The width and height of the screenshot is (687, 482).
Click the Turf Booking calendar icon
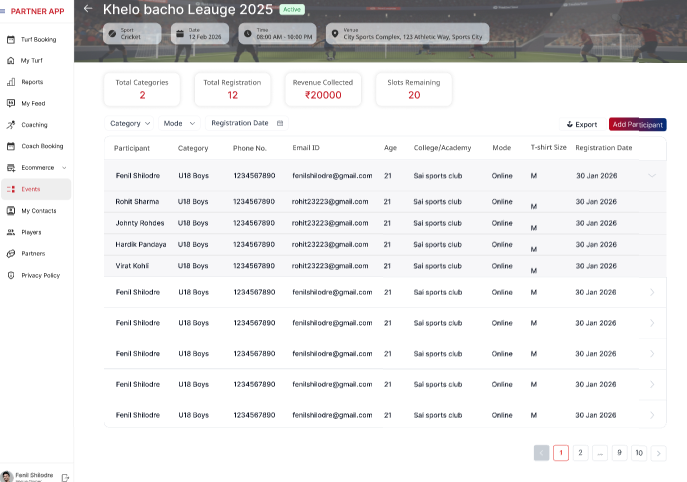(11, 39)
